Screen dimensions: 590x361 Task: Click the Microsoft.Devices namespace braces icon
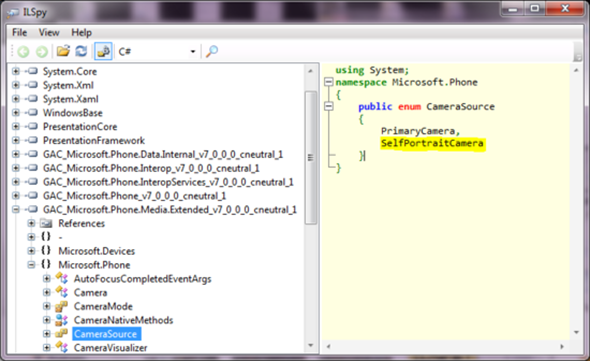click(x=46, y=250)
